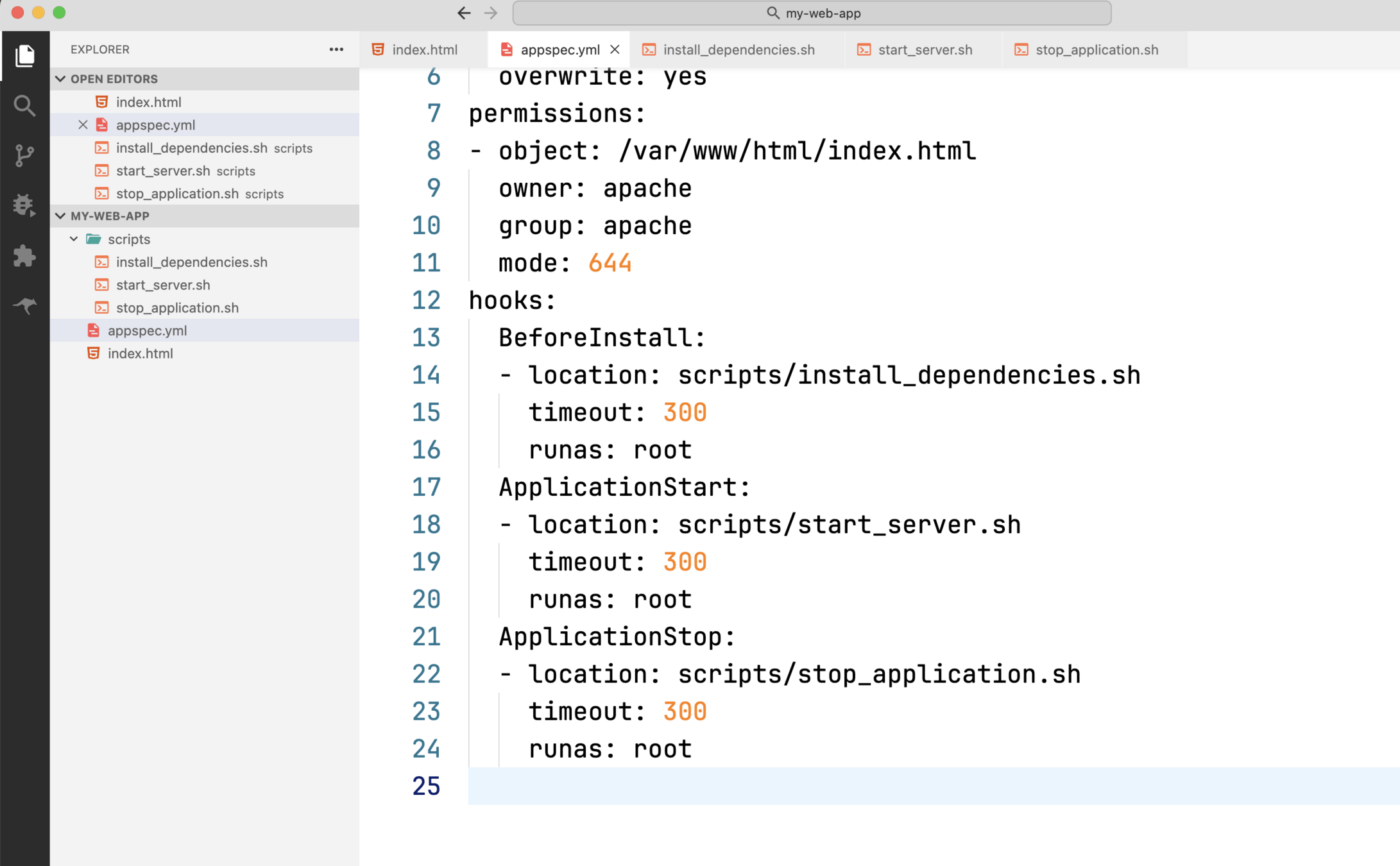The width and height of the screenshot is (1400, 866).
Task: Open the Explorer files icon in activity bar
Action: click(24, 56)
